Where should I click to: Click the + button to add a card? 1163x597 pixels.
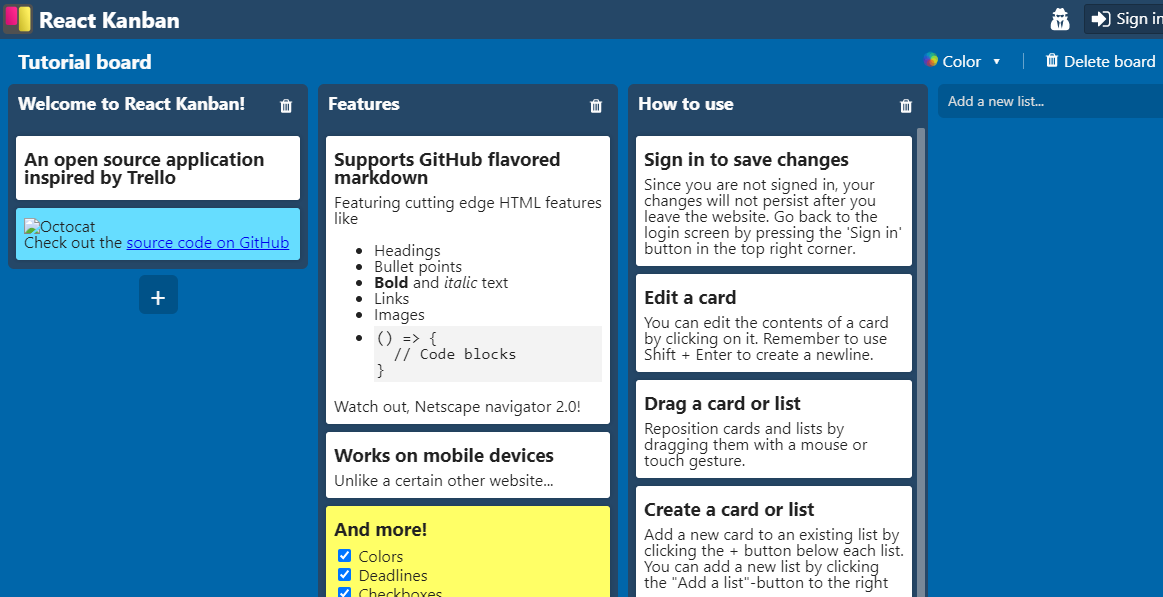click(x=158, y=294)
